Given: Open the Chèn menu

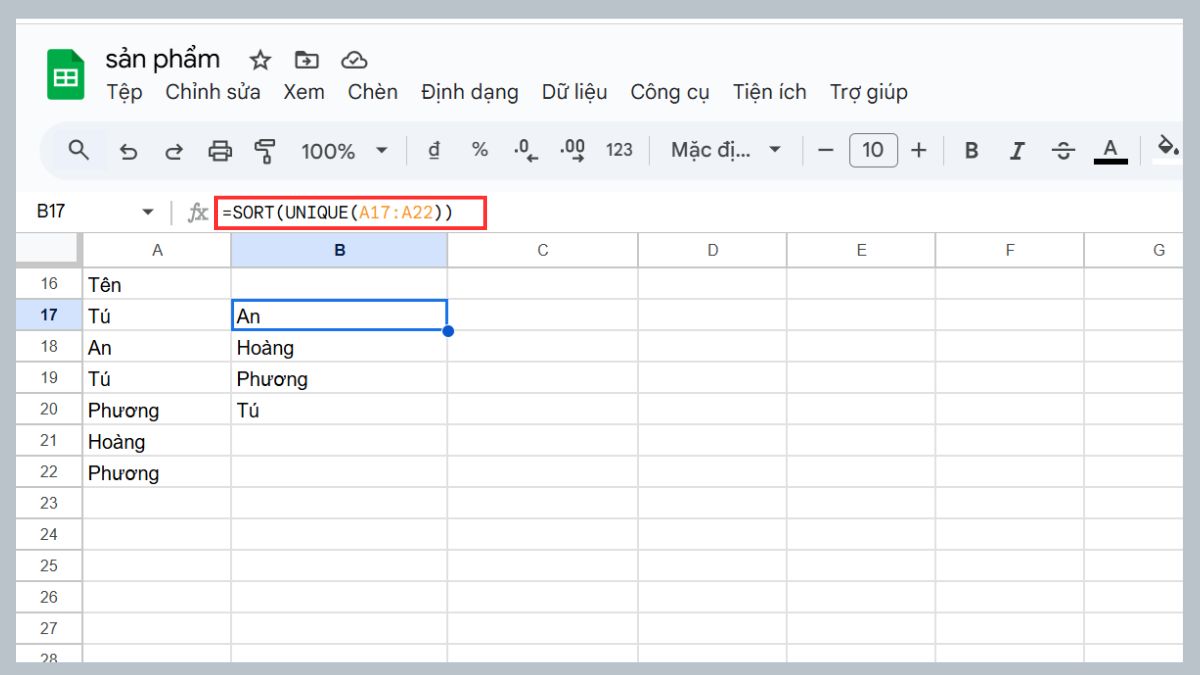Looking at the screenshot, I should point(372,92).
